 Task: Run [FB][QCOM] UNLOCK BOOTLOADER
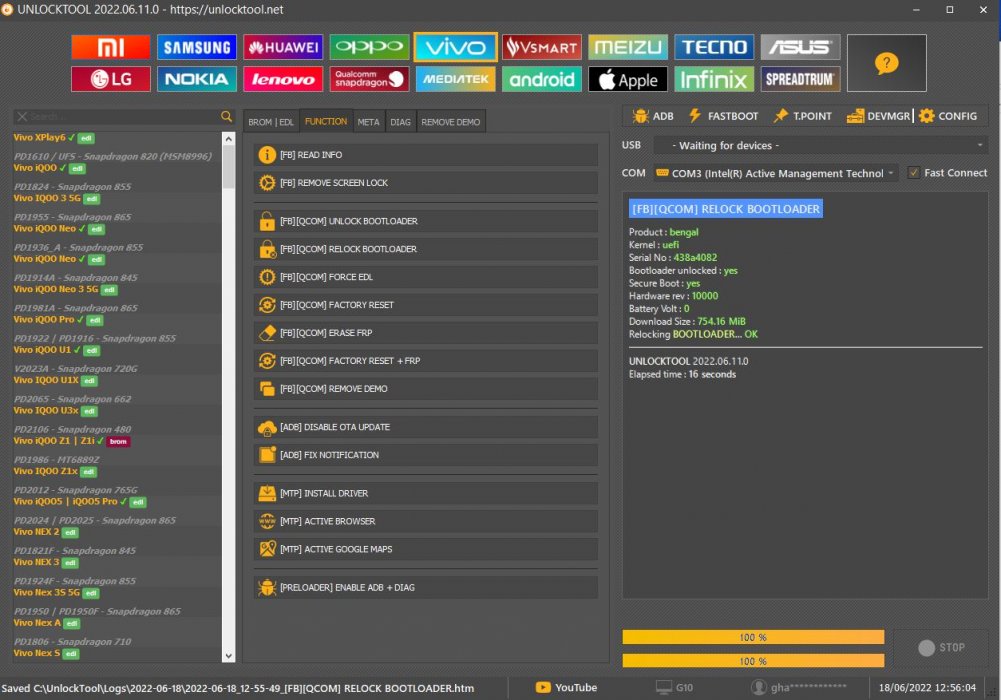pos(426,221)
